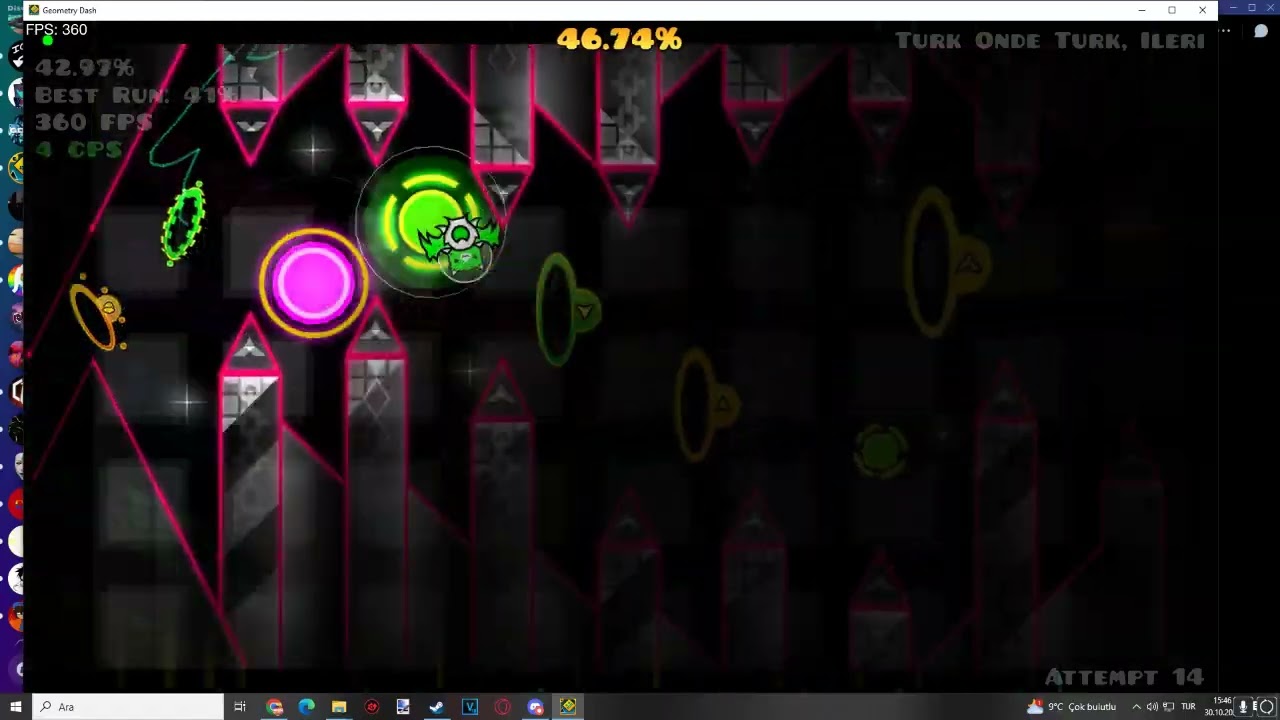Expand hidden system tray icons
1280x720 pixels.
click(x=1136, y=707)
